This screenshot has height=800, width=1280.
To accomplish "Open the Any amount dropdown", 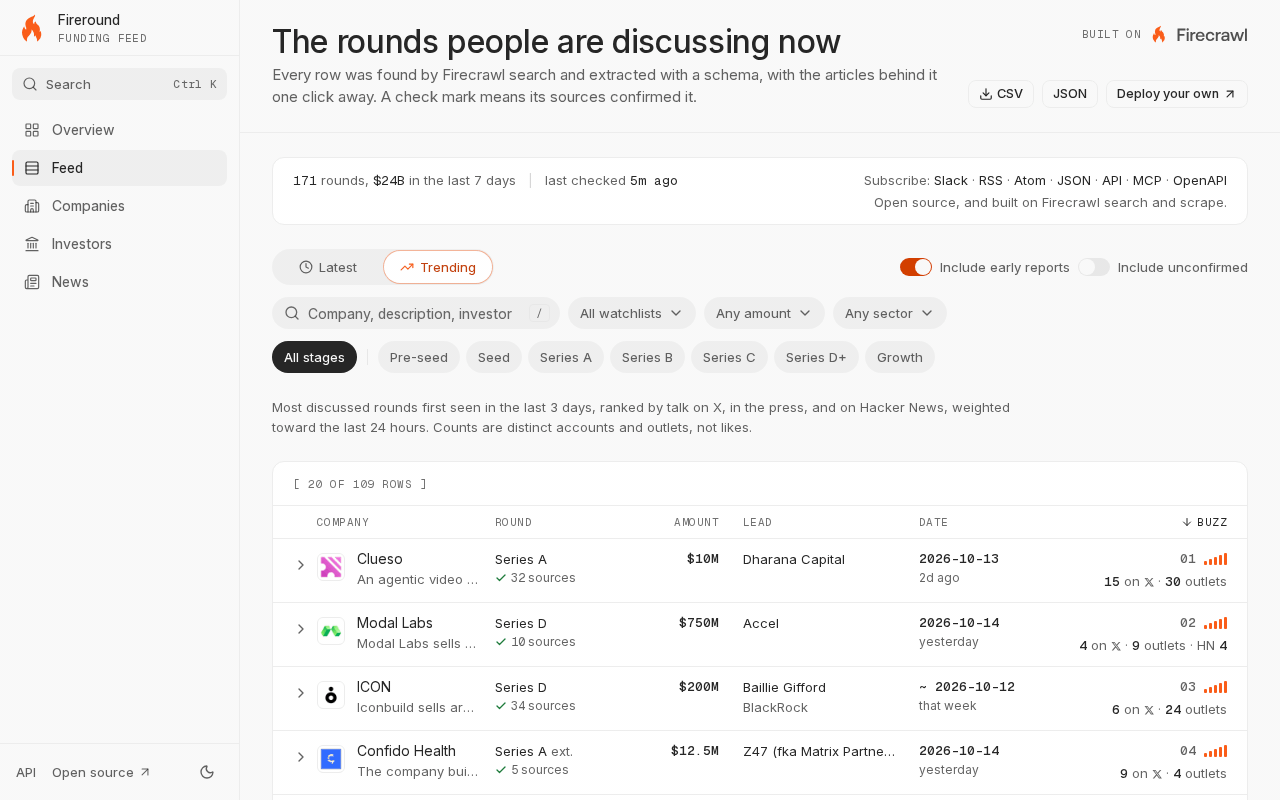I will [764, 313].
